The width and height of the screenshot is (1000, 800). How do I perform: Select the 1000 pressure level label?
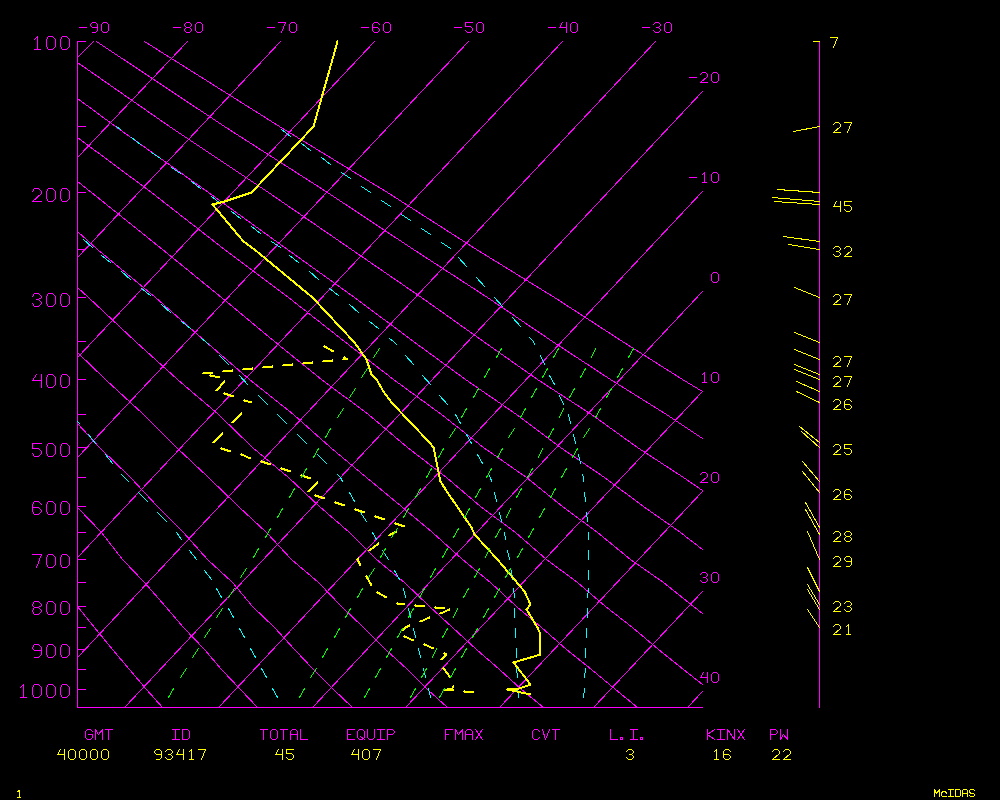[x=41, y=691]
